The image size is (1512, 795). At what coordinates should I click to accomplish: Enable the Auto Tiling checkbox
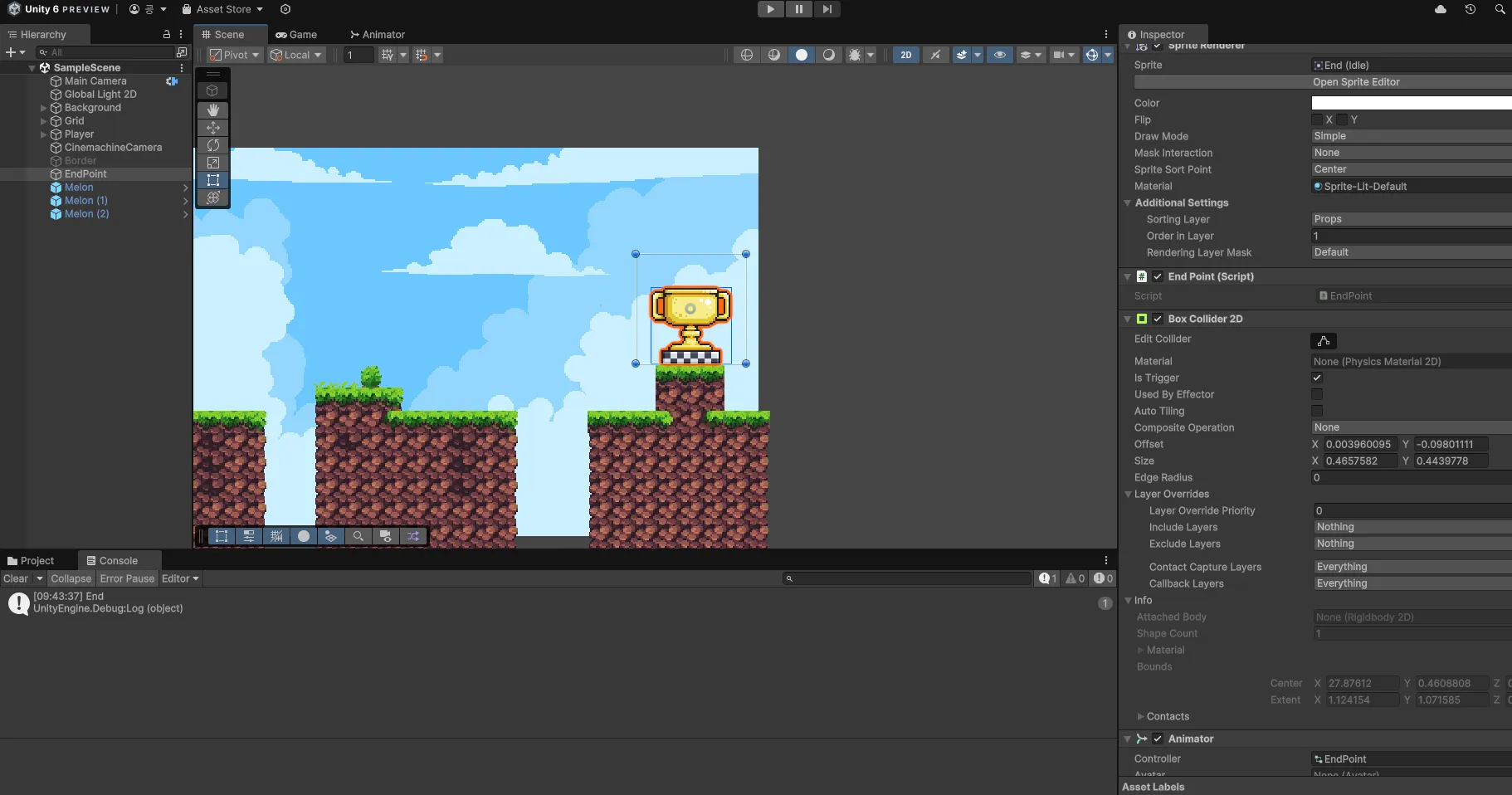1317,411
